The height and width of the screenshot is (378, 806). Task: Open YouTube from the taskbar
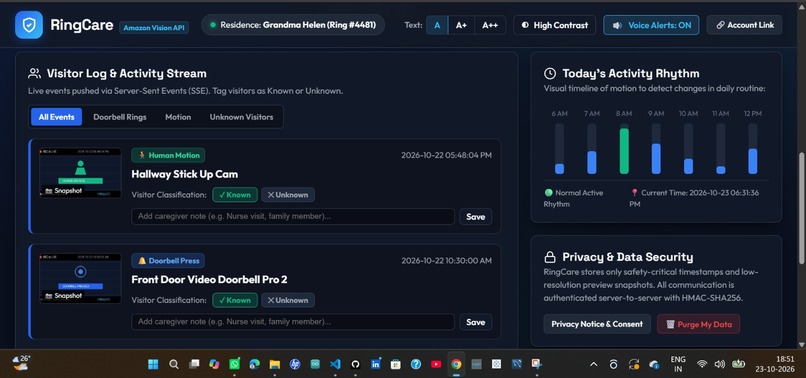point(436,364)
